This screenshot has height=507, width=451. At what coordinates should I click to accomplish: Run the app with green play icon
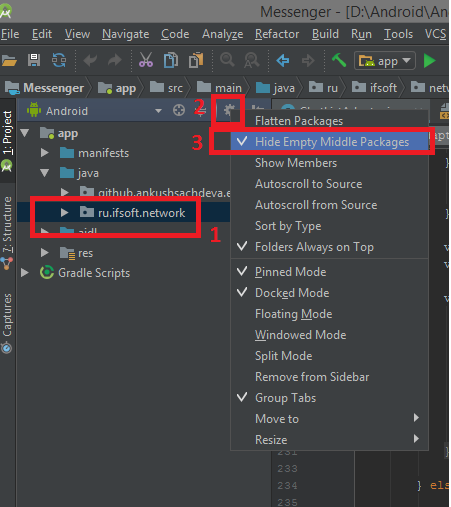point(429,61)
